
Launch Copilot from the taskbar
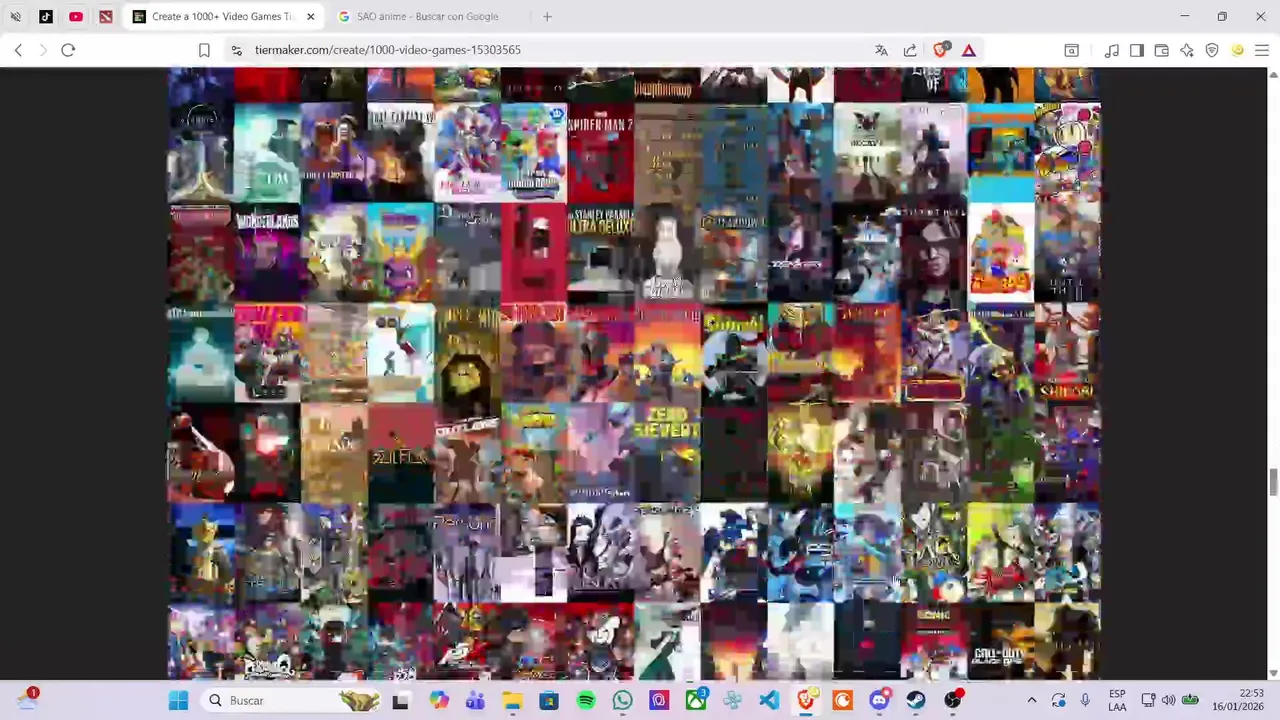point(439,700)
